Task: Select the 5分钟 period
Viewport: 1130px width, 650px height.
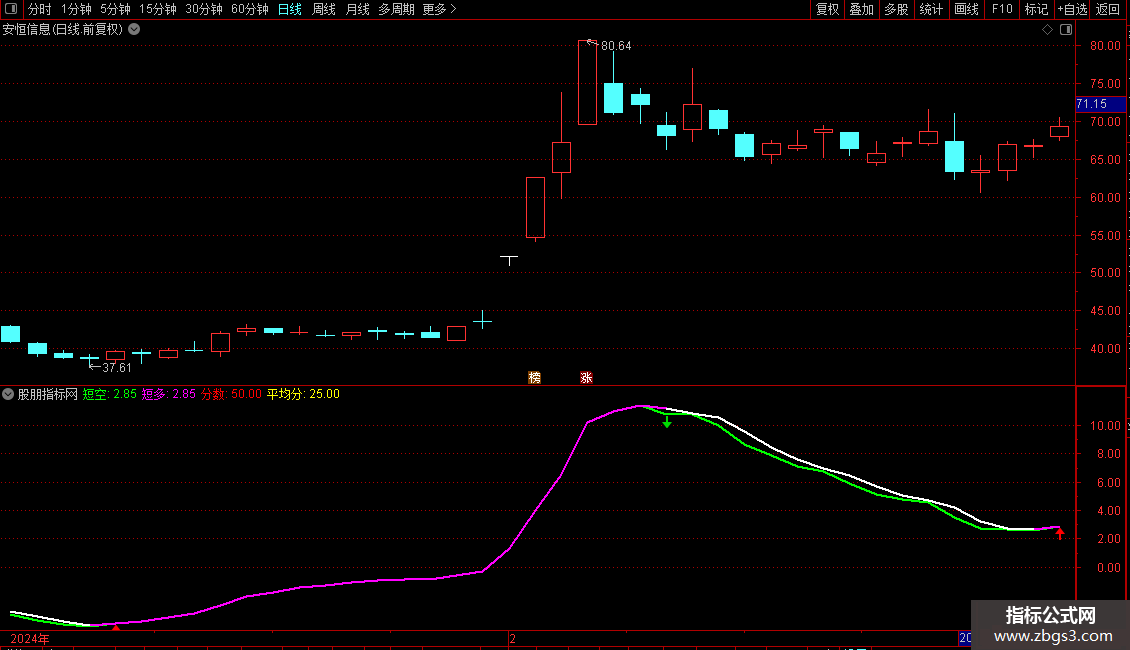Action: tap(115, 9)
